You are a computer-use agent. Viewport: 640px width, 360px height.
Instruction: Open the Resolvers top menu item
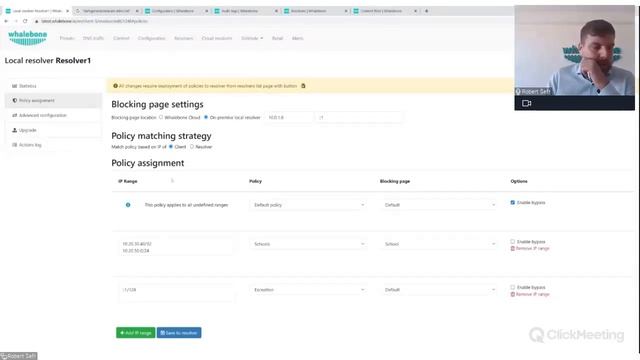point(184,38)
